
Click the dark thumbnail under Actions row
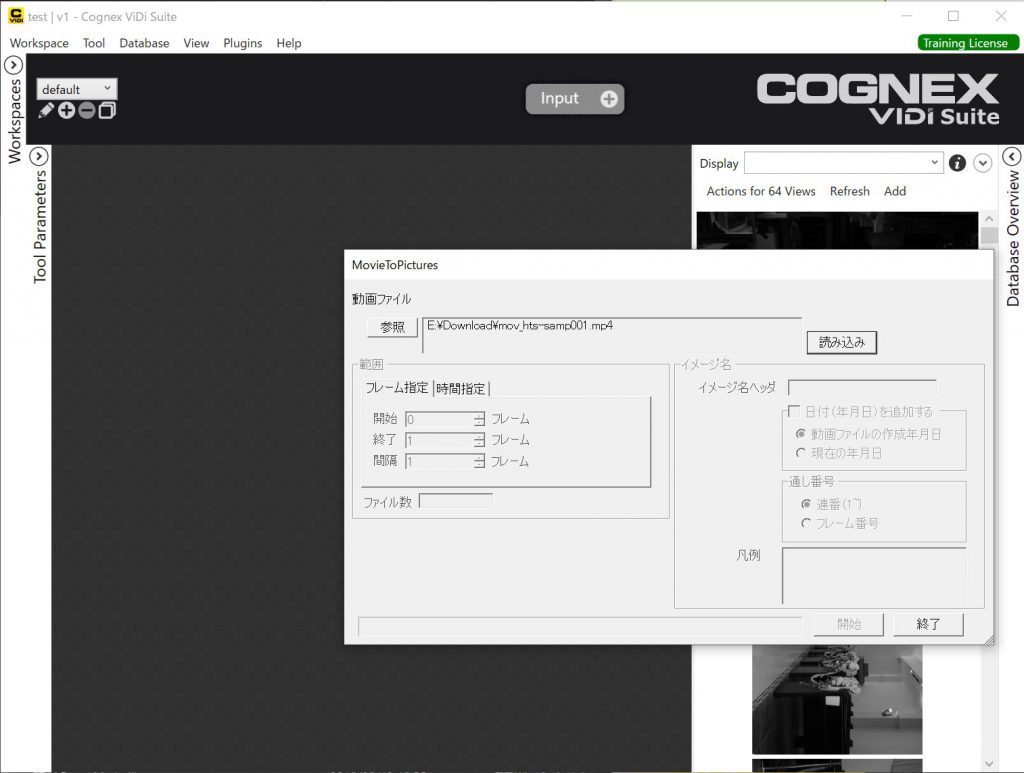837,230
